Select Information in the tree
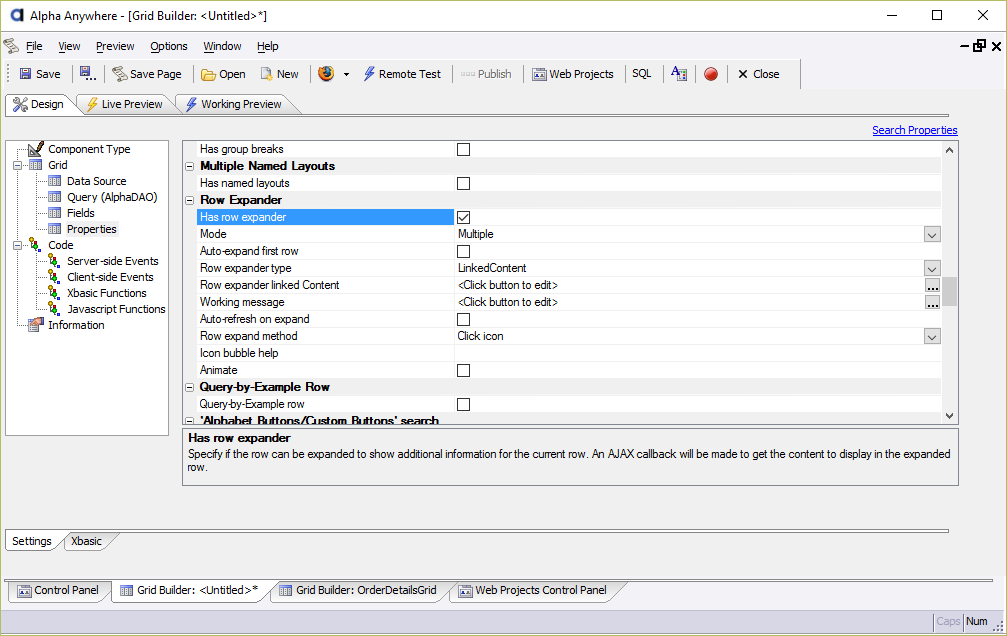The image size is (1007, 636). pyautogui.click(x=76, y=325)
